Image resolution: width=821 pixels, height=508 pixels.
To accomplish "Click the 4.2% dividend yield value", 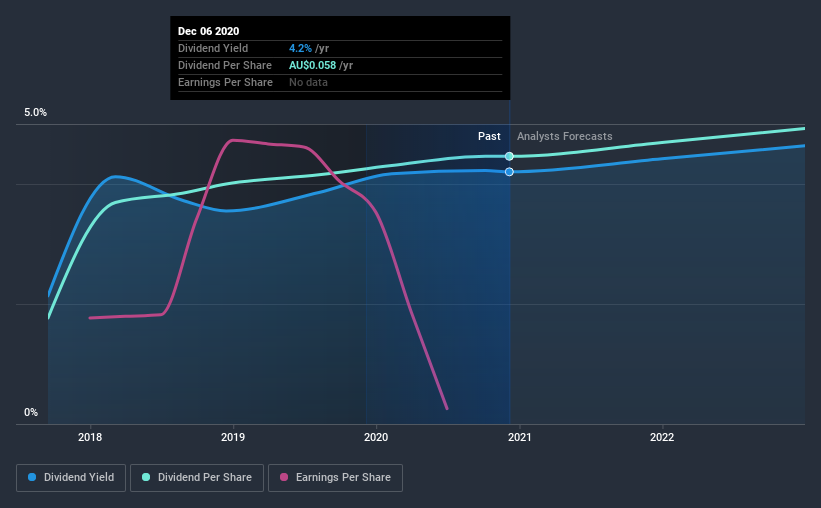I will [x=300, y=48].
